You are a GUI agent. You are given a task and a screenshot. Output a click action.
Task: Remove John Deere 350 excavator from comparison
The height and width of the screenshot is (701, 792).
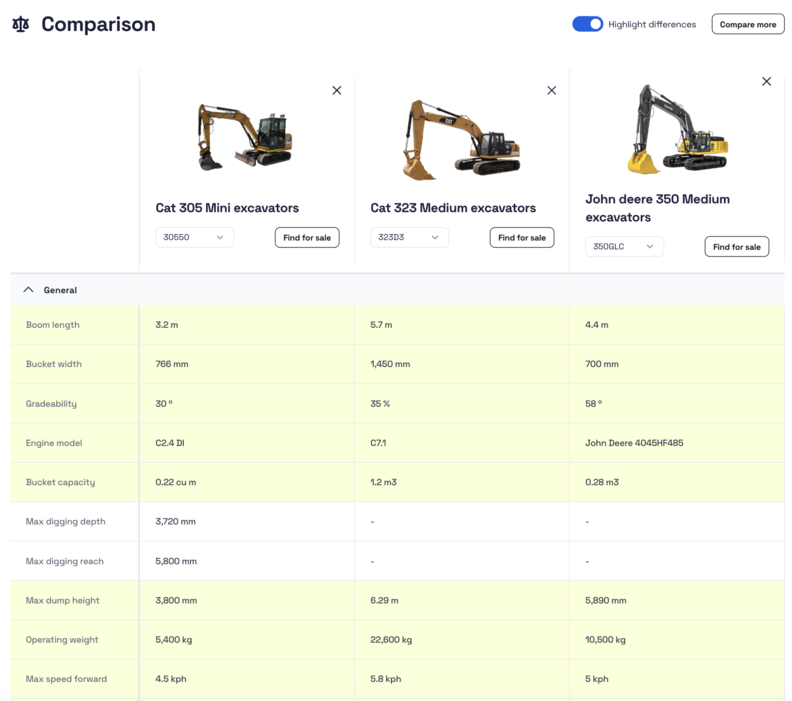pyautogui.click(x=766, y=81)
